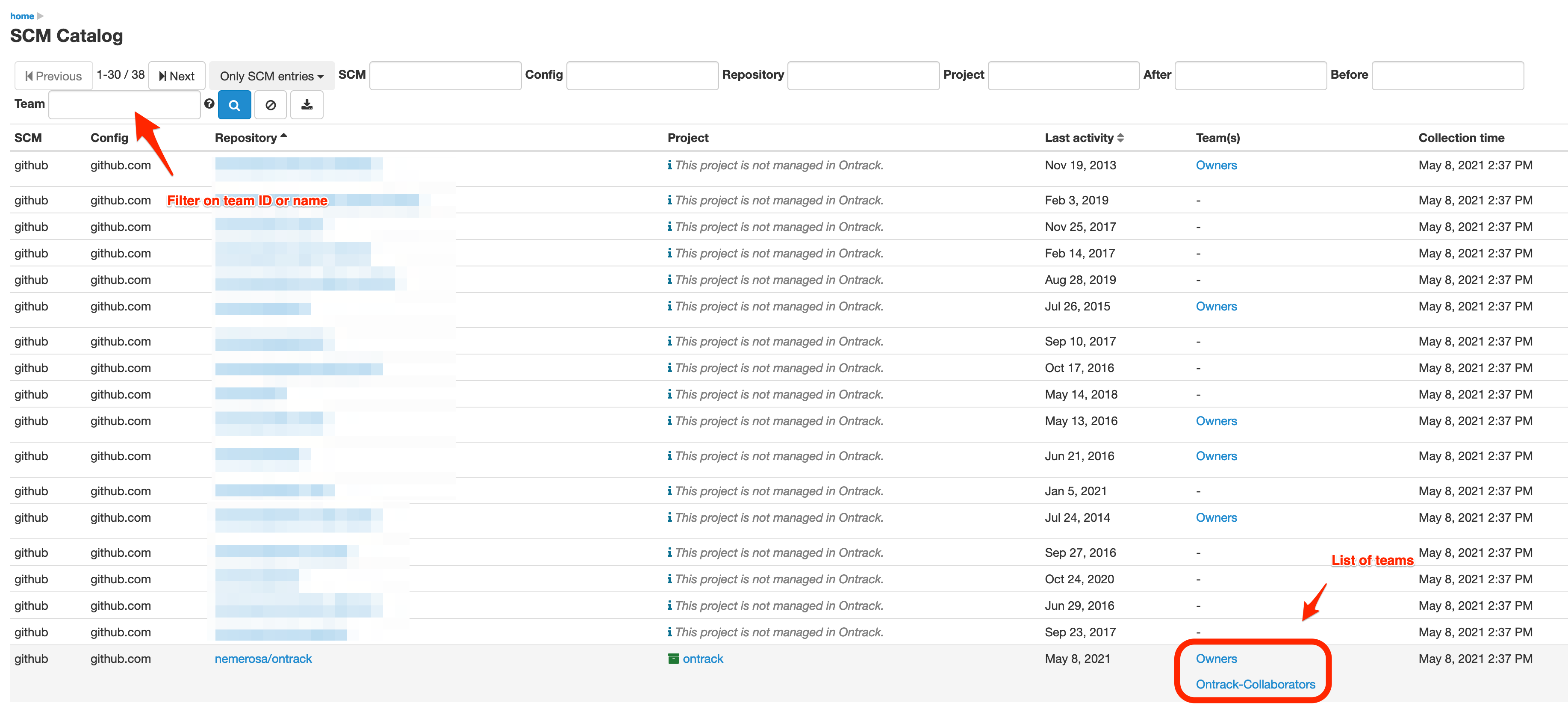Click the Repository filter text box
This screenshot has width=1568, height=721.
863,76
